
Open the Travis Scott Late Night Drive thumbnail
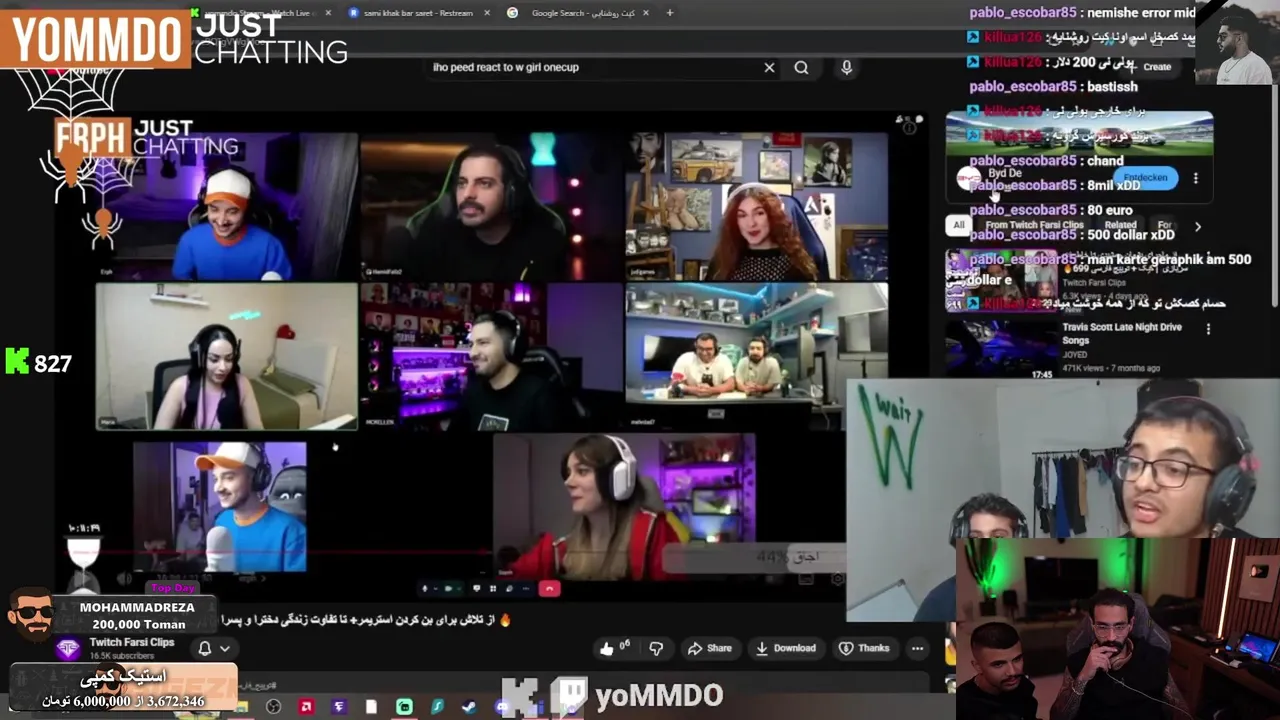pyautogui.click(x=1001, y=349)
